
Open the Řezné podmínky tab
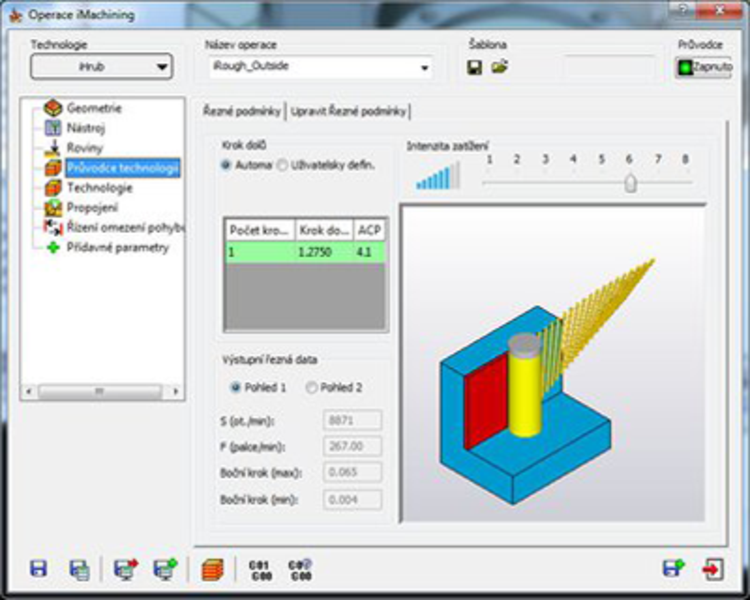click(x=243, y=111)
